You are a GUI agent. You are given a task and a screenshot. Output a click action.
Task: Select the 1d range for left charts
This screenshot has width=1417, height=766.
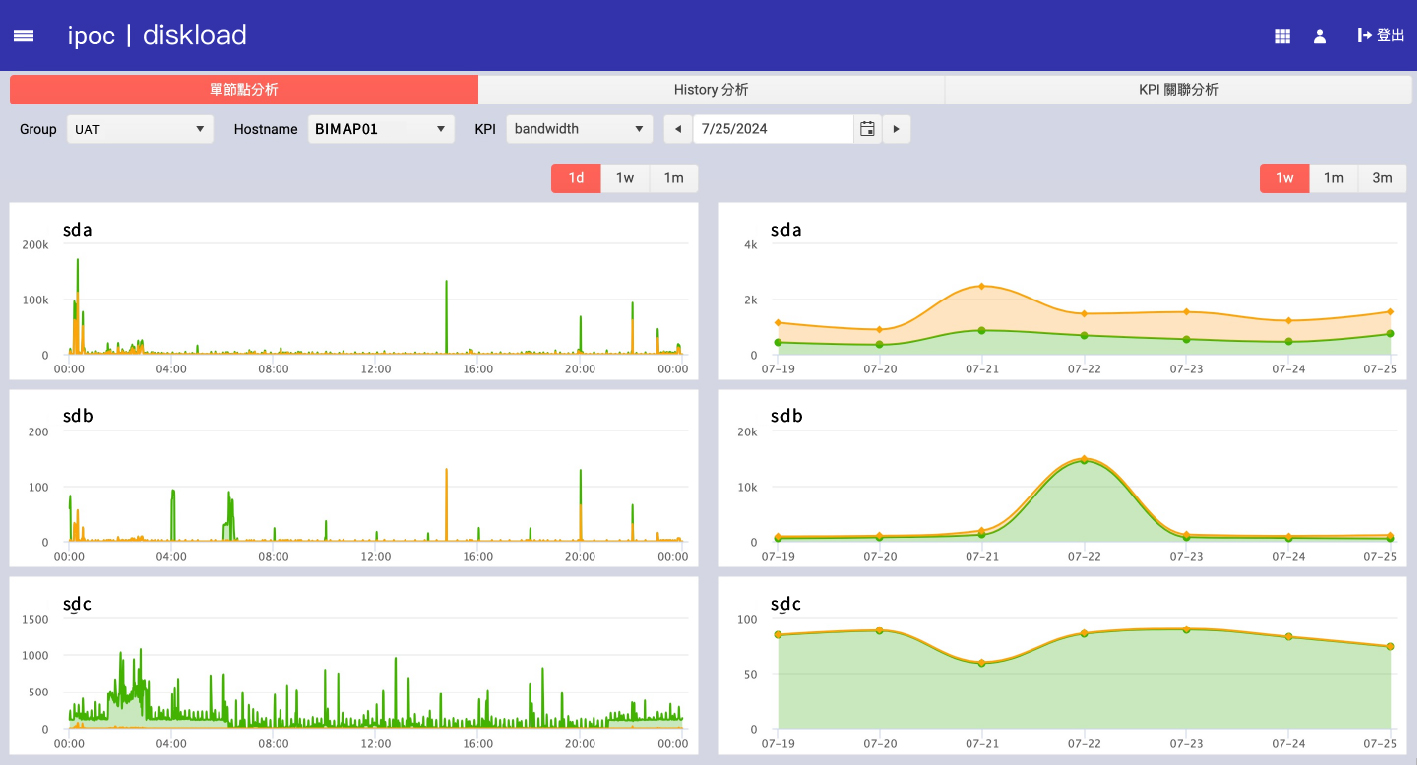576,178
